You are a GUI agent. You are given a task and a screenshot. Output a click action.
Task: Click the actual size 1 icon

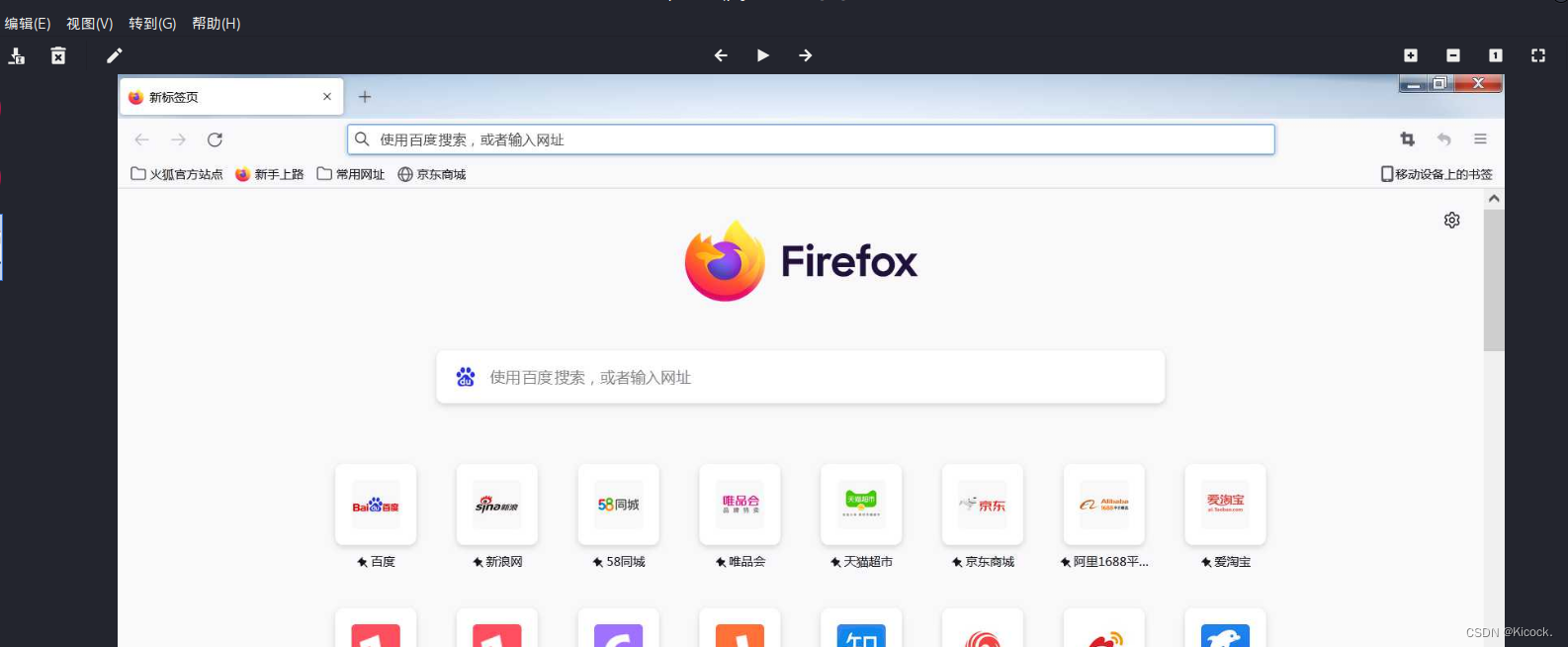point(1496,55)
